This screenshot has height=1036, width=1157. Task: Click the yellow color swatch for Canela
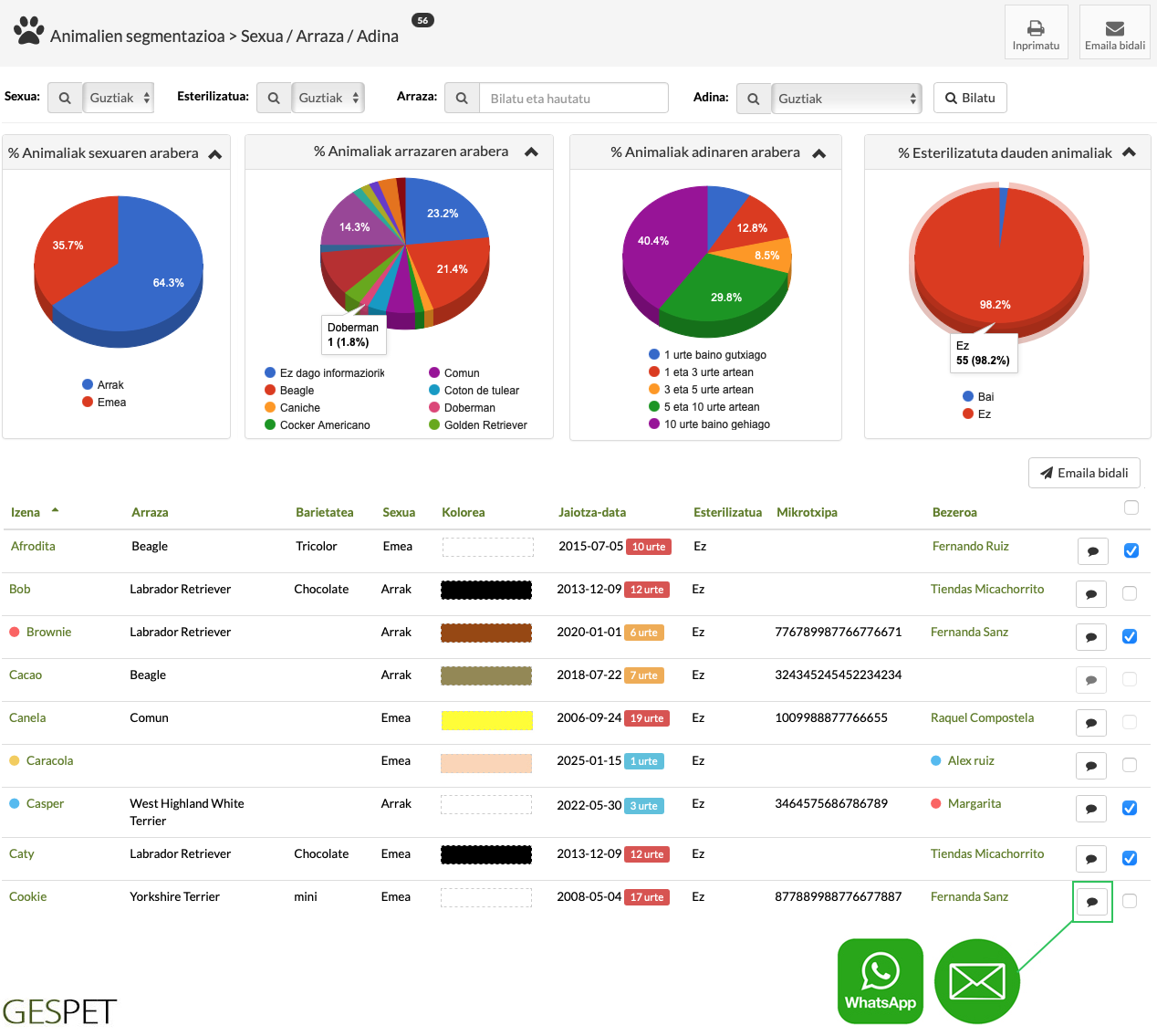click(486, 720)
